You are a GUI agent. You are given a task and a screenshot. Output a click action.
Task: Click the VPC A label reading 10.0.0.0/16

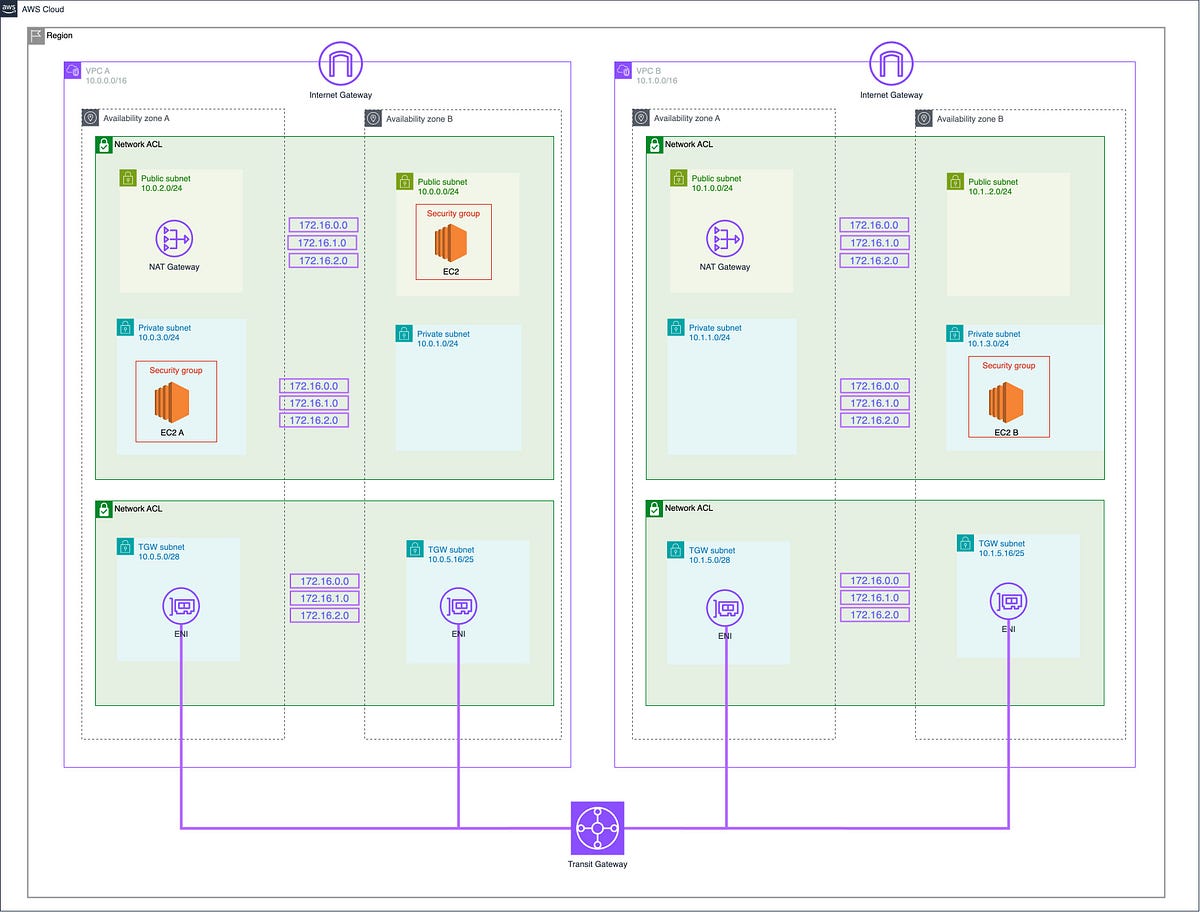pyautogui.click(x=107, y=80)
